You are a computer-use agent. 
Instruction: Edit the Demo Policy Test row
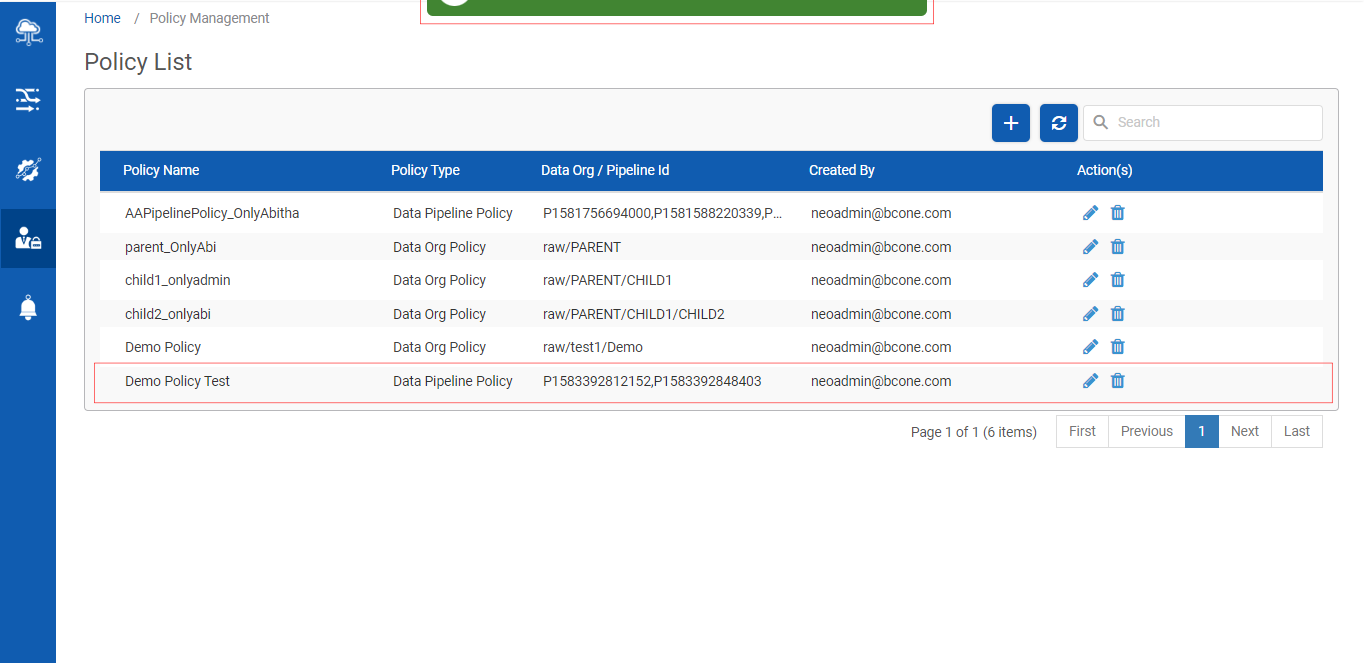[1090, 381]
